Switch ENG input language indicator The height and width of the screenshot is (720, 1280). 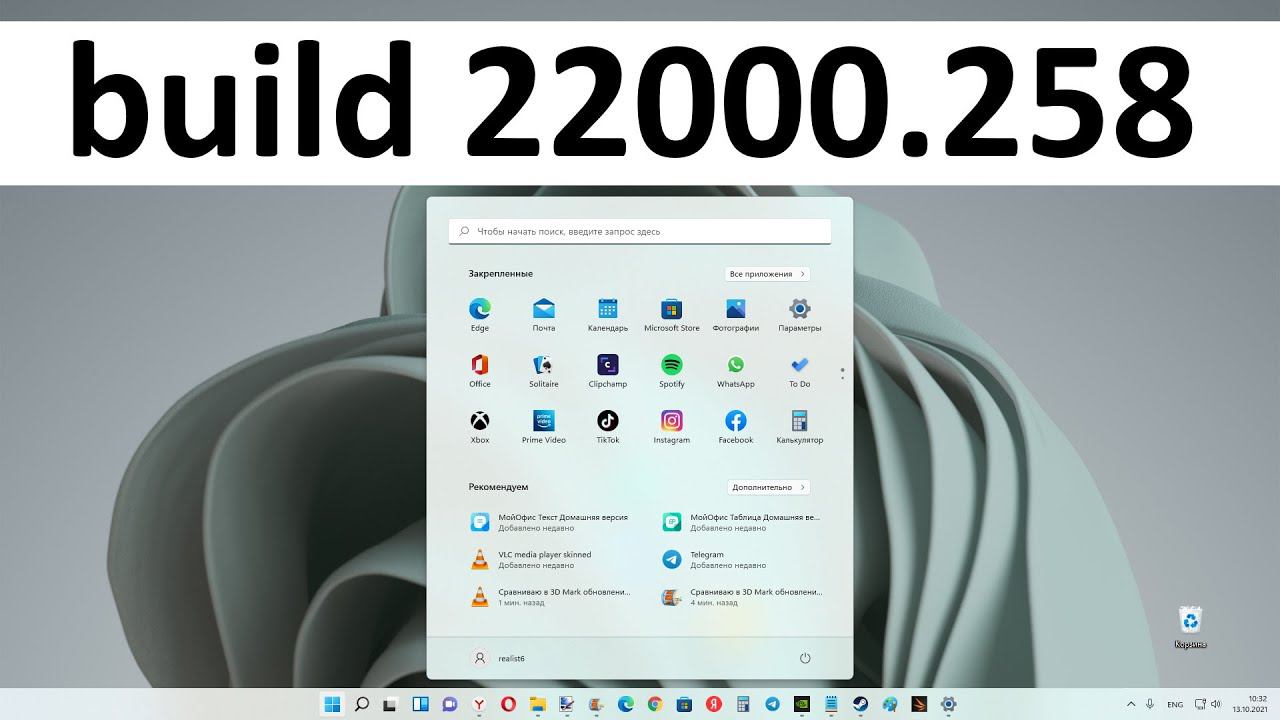coord(1175,704)
